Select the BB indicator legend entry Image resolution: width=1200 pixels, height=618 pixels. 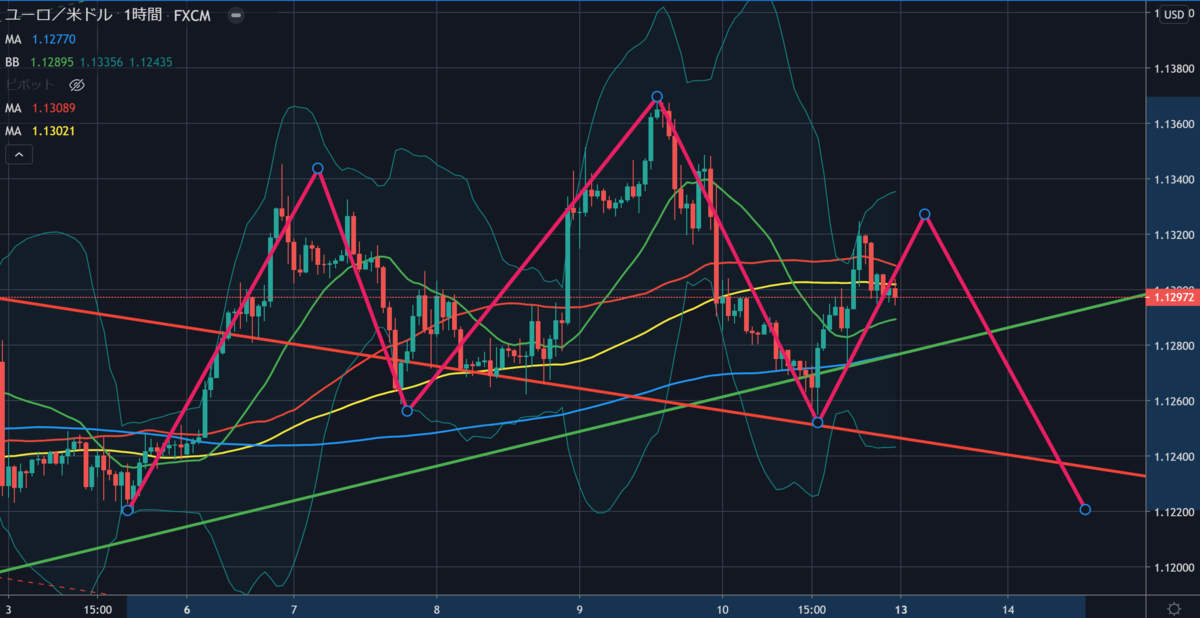tap(89, 62)
